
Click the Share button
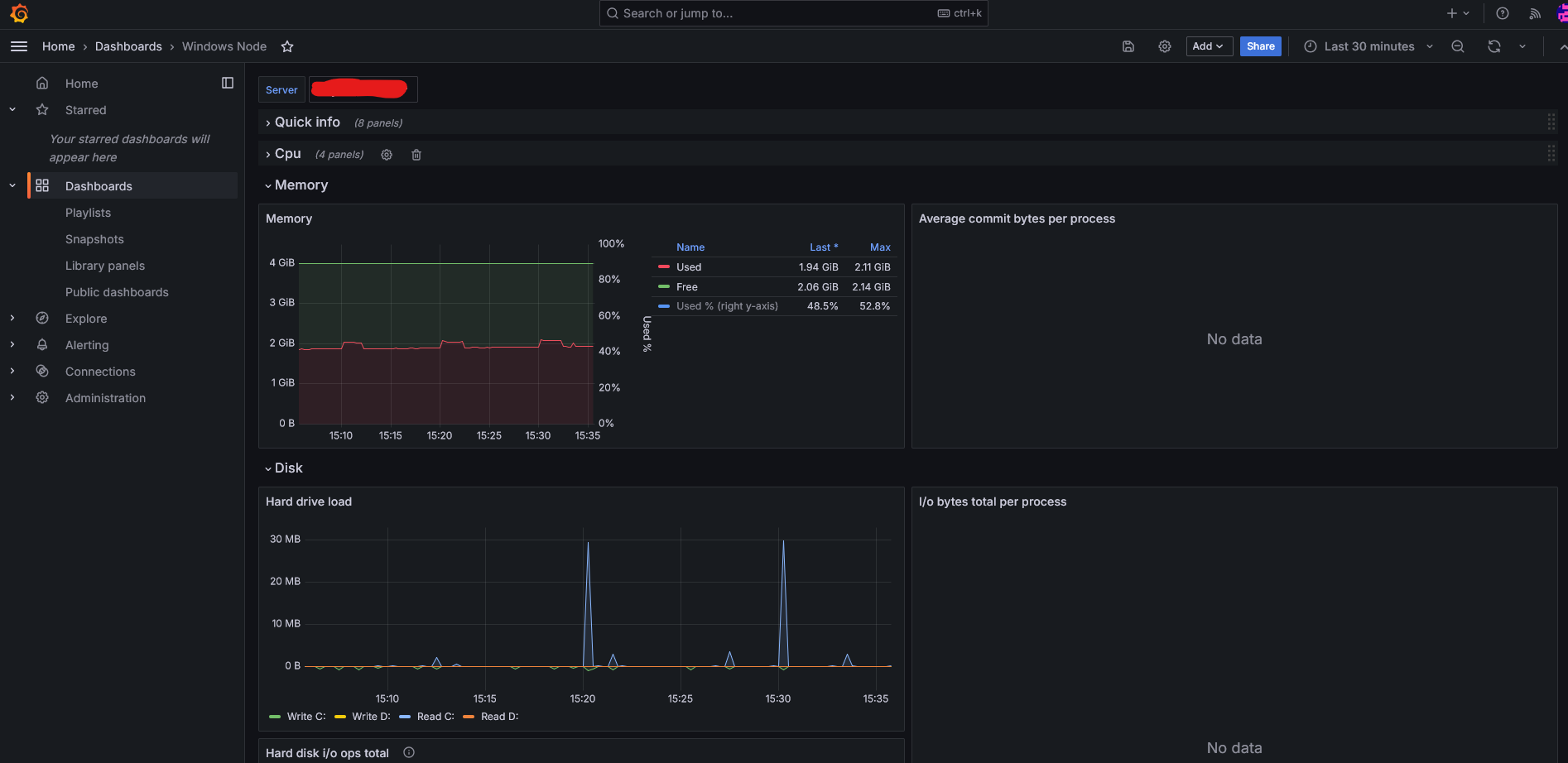pos(1260,46)
